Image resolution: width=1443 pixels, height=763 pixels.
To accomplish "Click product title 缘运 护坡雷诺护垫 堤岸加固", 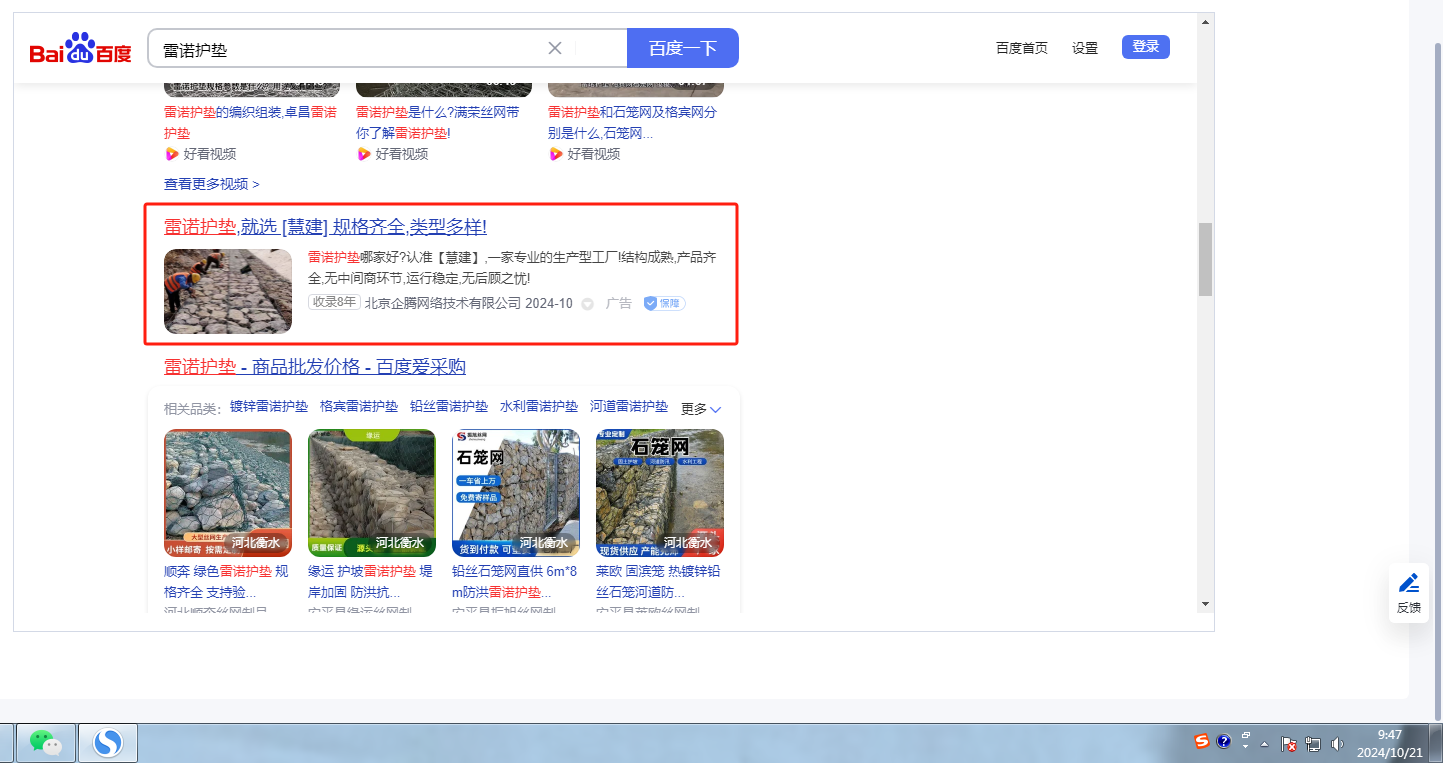I will point(370,582).
